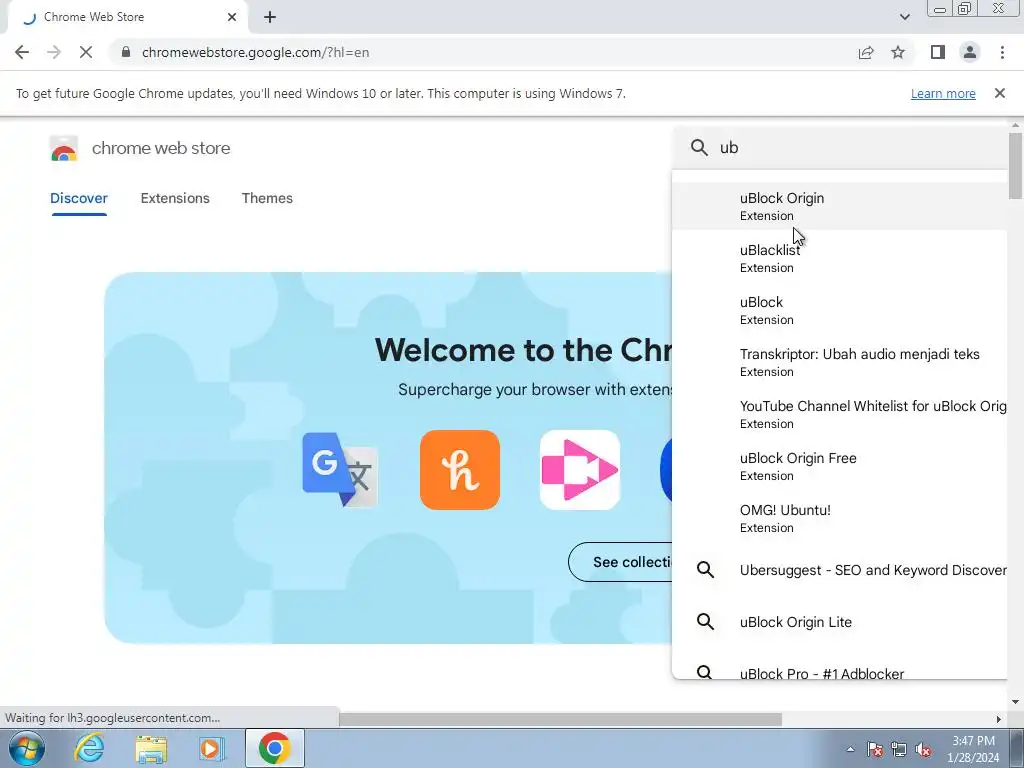Click the horizontal scrollbar right arrow

[x=999, y=719]
